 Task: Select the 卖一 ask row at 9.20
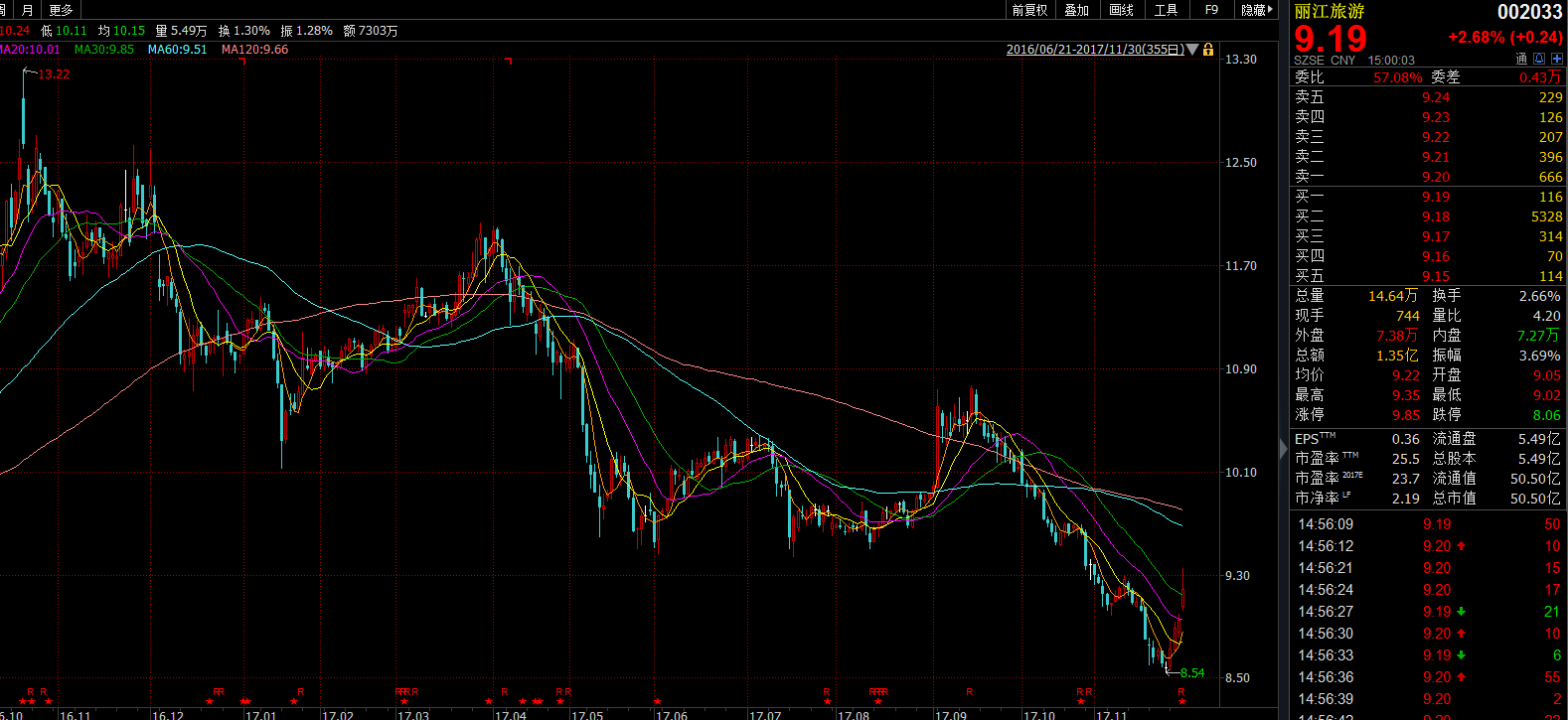[x=1428, y=177]
